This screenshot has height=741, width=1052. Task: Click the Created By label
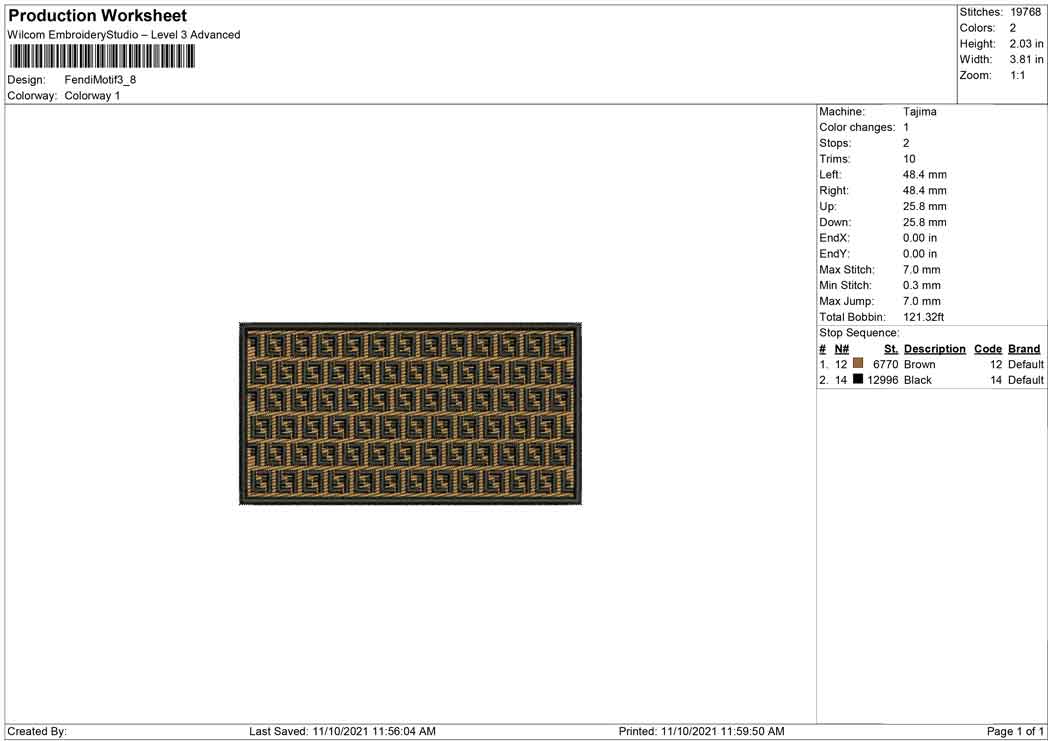(x=37, y=732)
